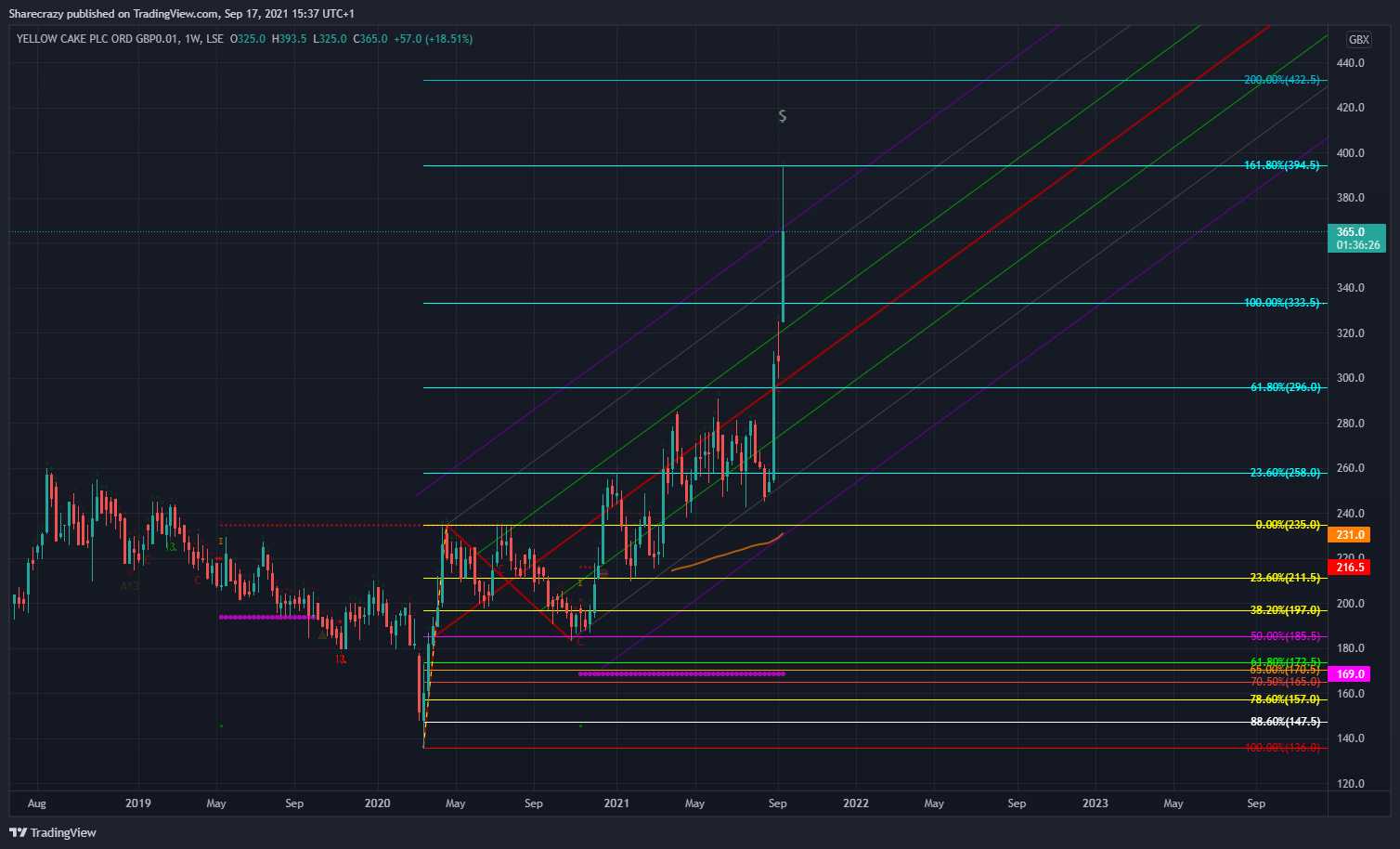The width and height of the screenshot is (1400, 849).
Task: Click 340.0 on the price axis
Action: 1350,288
